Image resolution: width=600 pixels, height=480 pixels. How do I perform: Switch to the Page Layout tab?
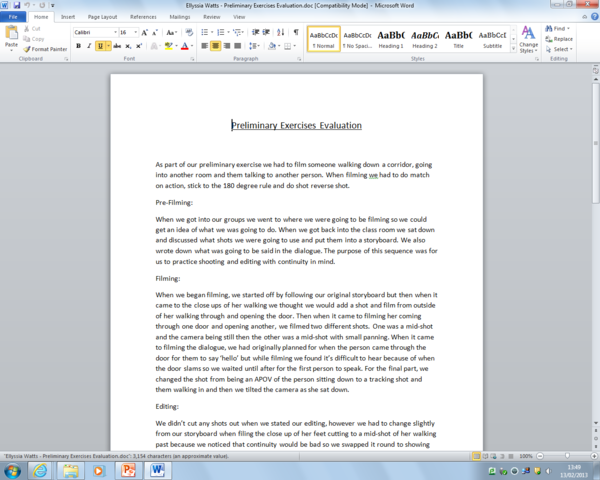102,17
